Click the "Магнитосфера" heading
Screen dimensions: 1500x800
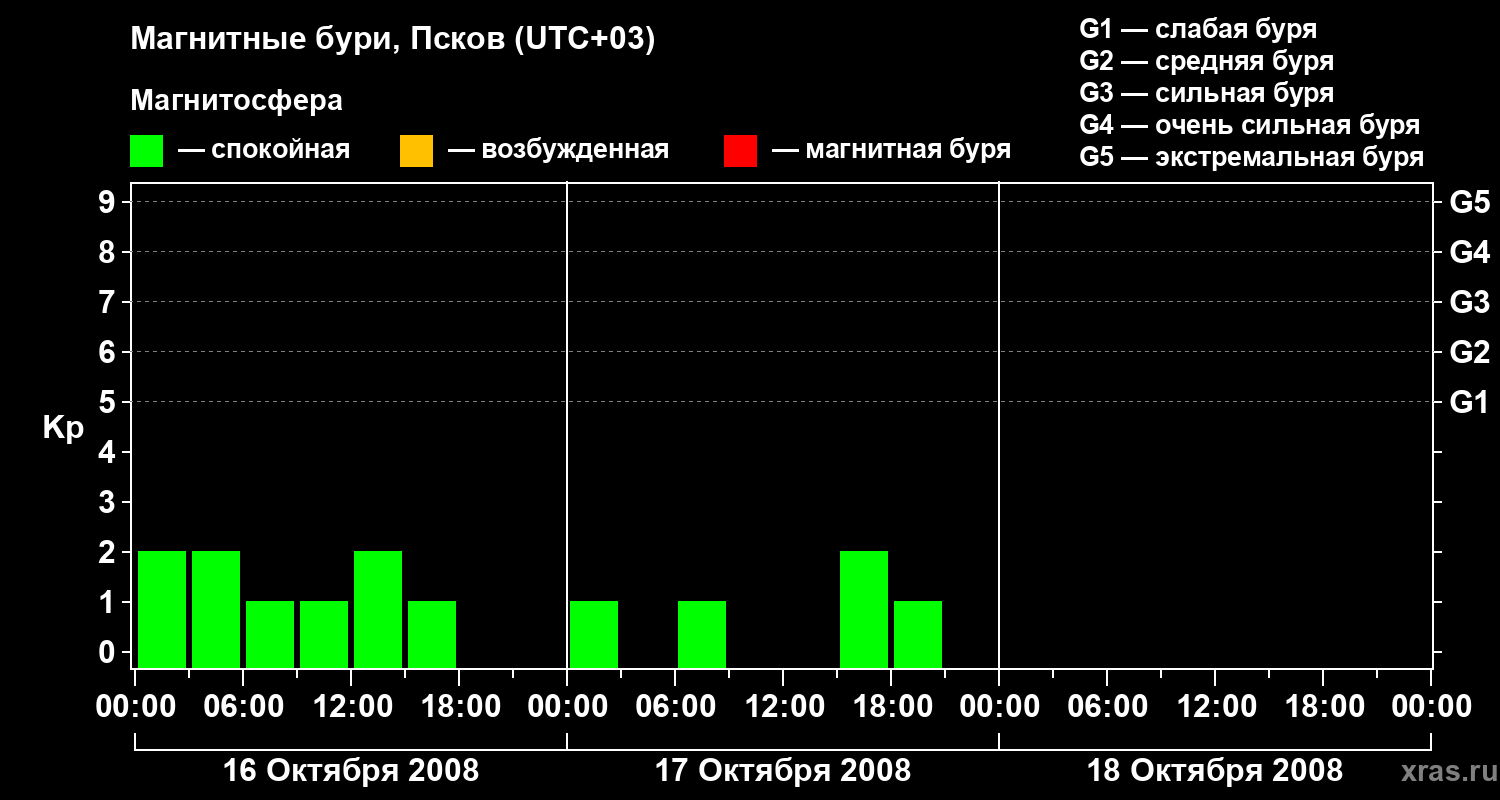coord(236,101)
